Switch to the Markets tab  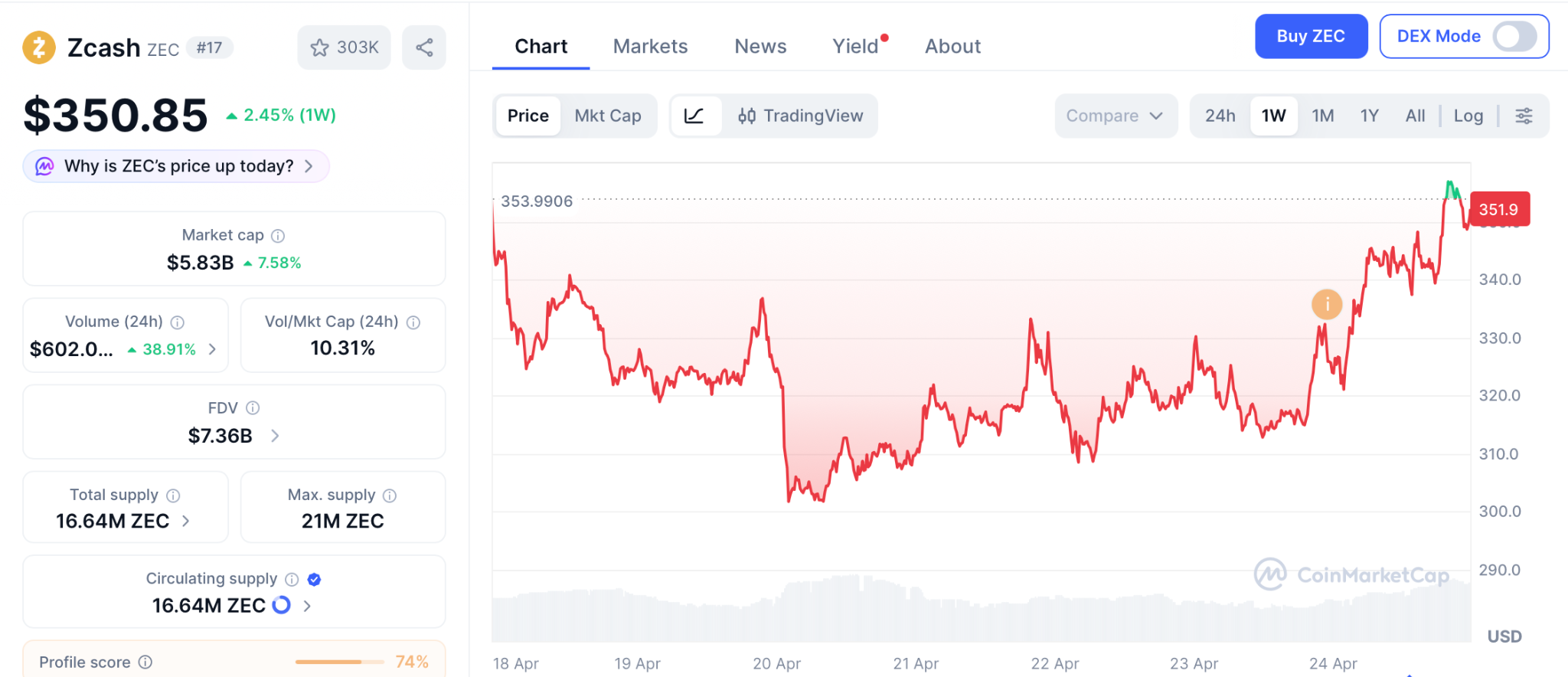click(650, 47)
